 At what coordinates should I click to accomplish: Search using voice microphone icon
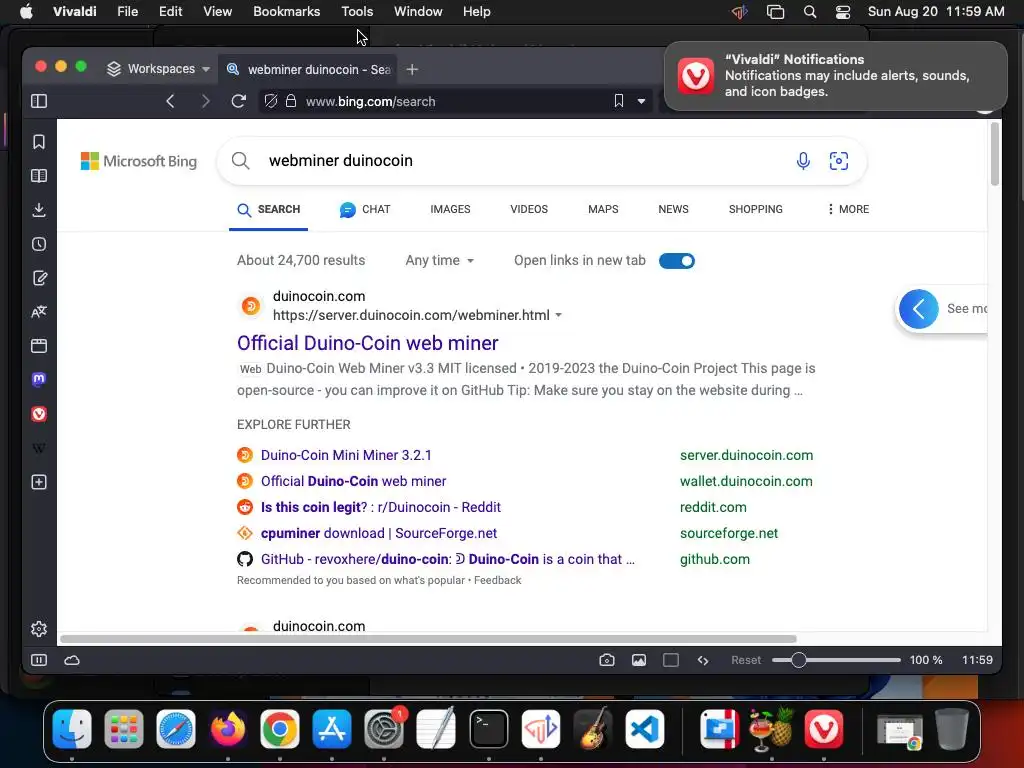pos(803,161)
